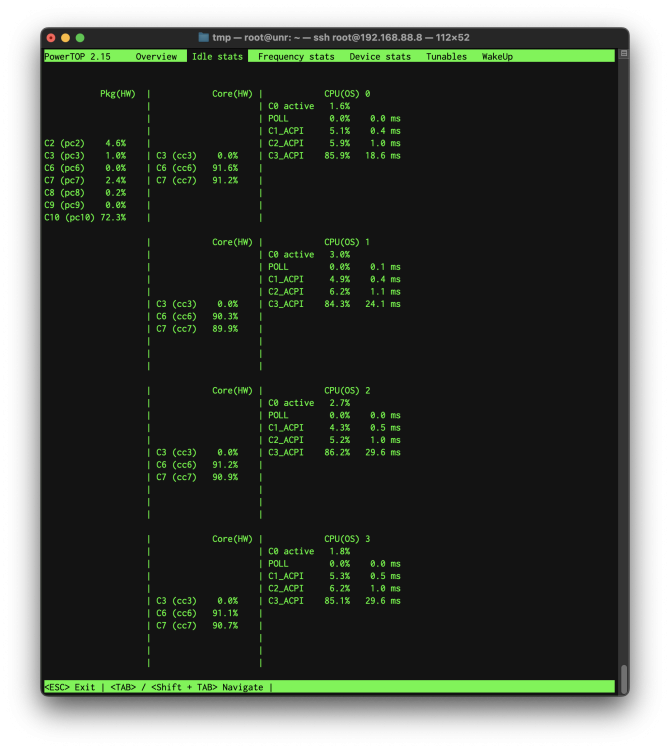670x750 pixels.
Task: Click the C0 active 3.0% value
Action: 340,254
